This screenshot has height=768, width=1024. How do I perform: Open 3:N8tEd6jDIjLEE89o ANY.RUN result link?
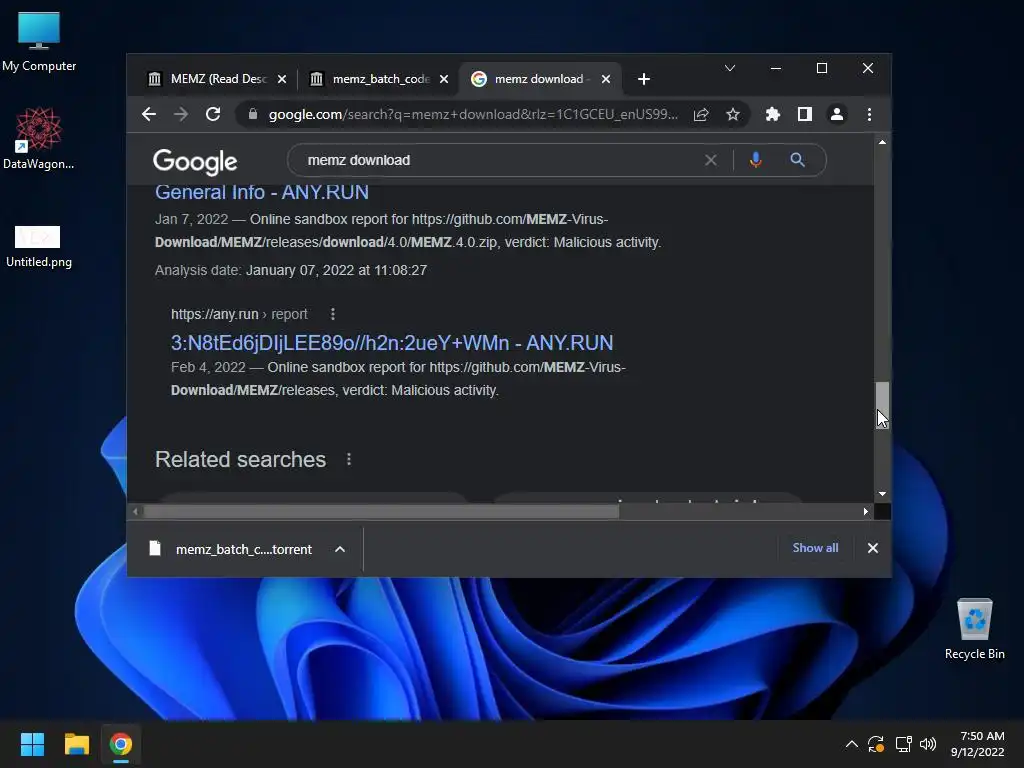[392, 343]
